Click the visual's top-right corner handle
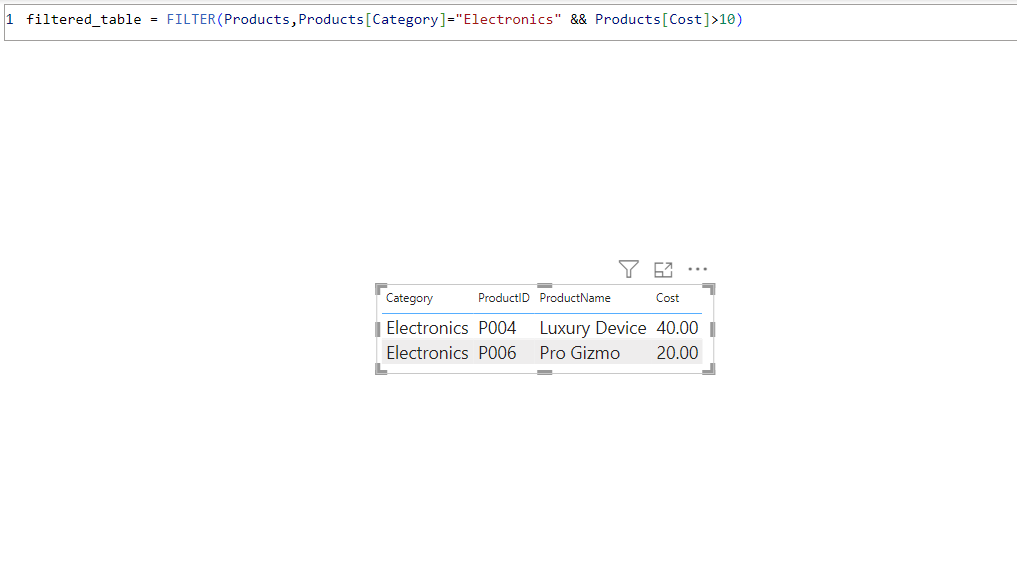Viewport: 1017px width, 573px height. click(x=710, y=289)
